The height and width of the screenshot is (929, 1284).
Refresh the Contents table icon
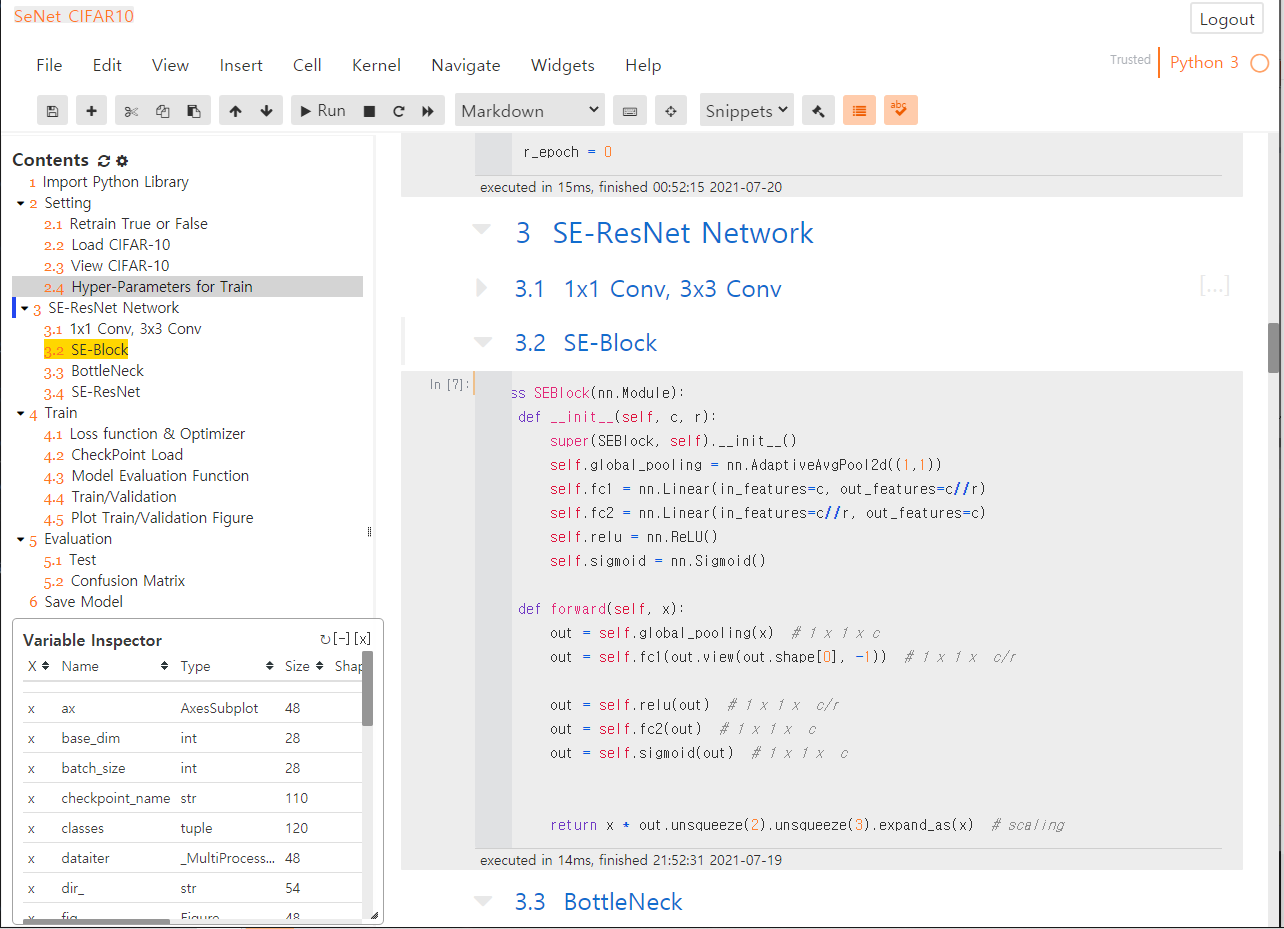[x=104, y=160]
